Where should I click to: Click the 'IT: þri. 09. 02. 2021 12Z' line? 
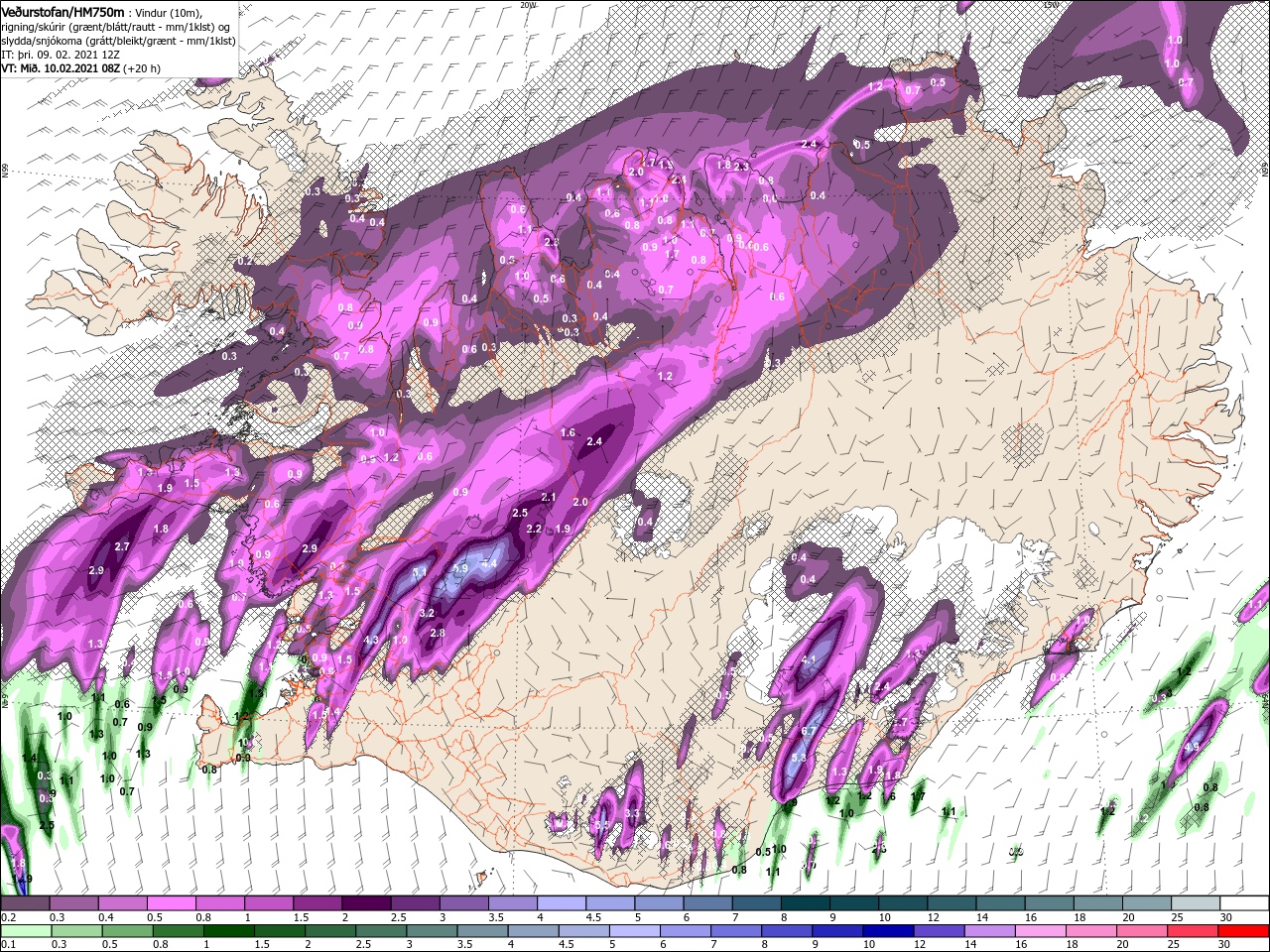pos(60,55)
